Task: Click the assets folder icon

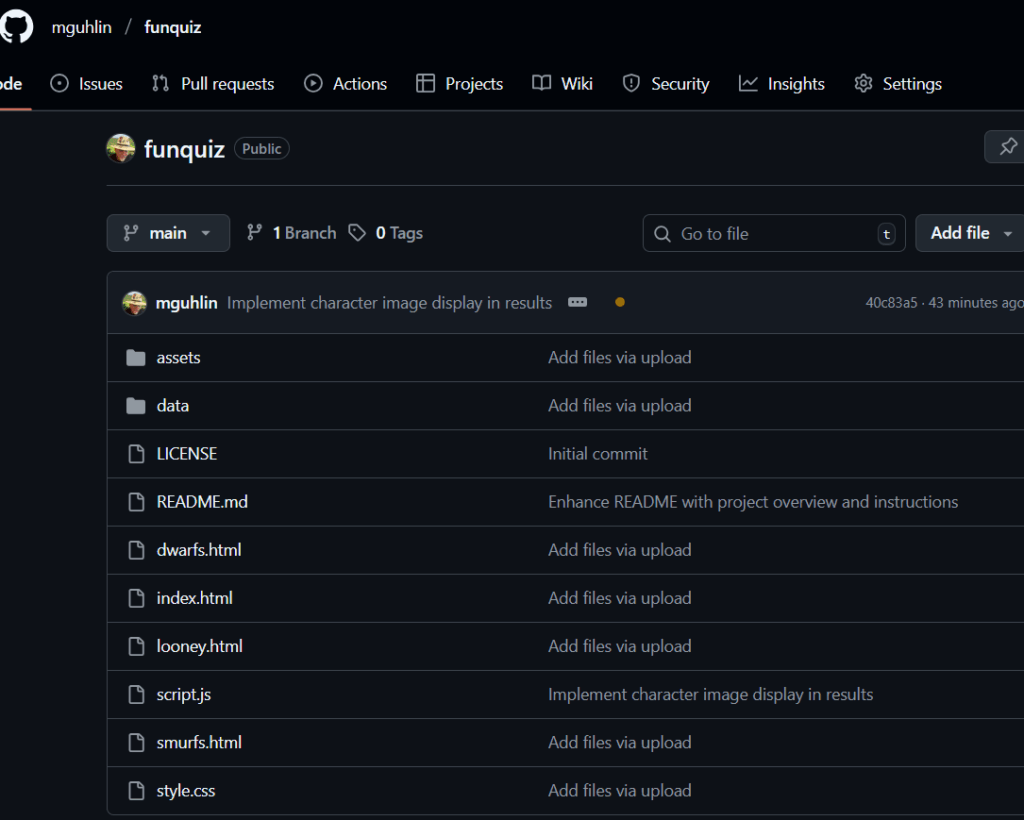Action: click(136, 358)
